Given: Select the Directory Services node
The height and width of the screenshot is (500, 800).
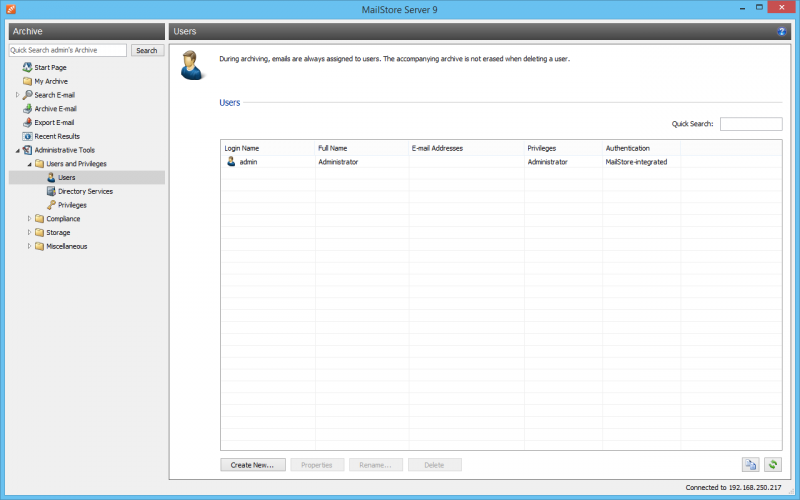Looking at the screenshot, I should [x=85, y=191].
